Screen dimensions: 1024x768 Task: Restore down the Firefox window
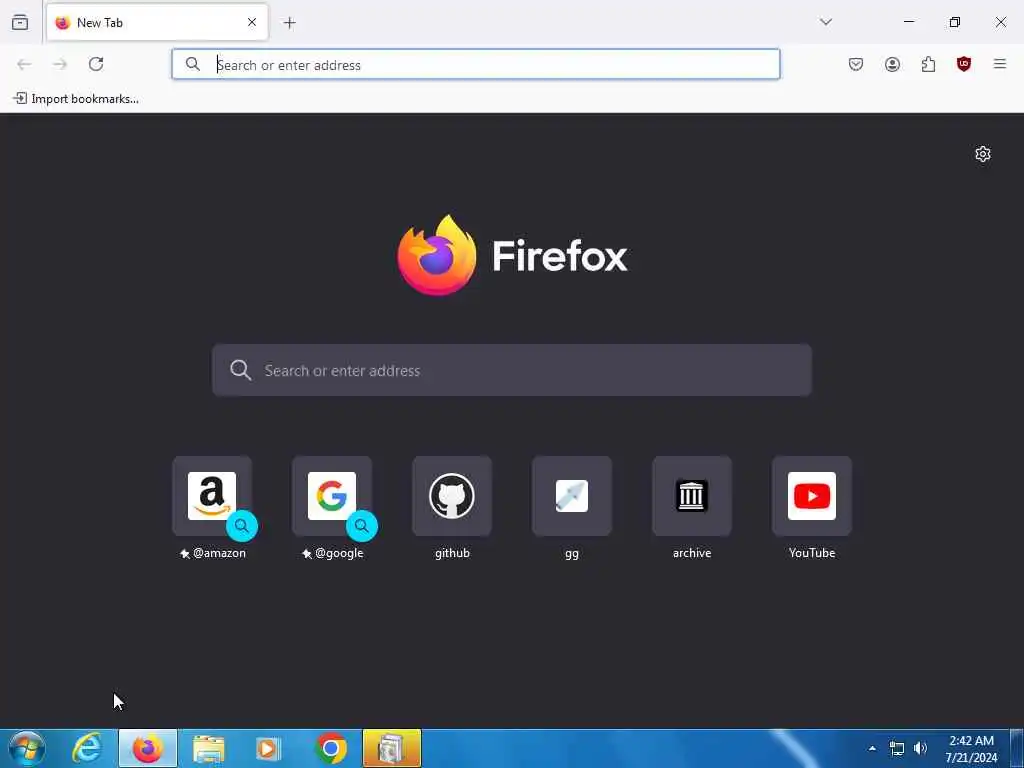pos(955,22)
